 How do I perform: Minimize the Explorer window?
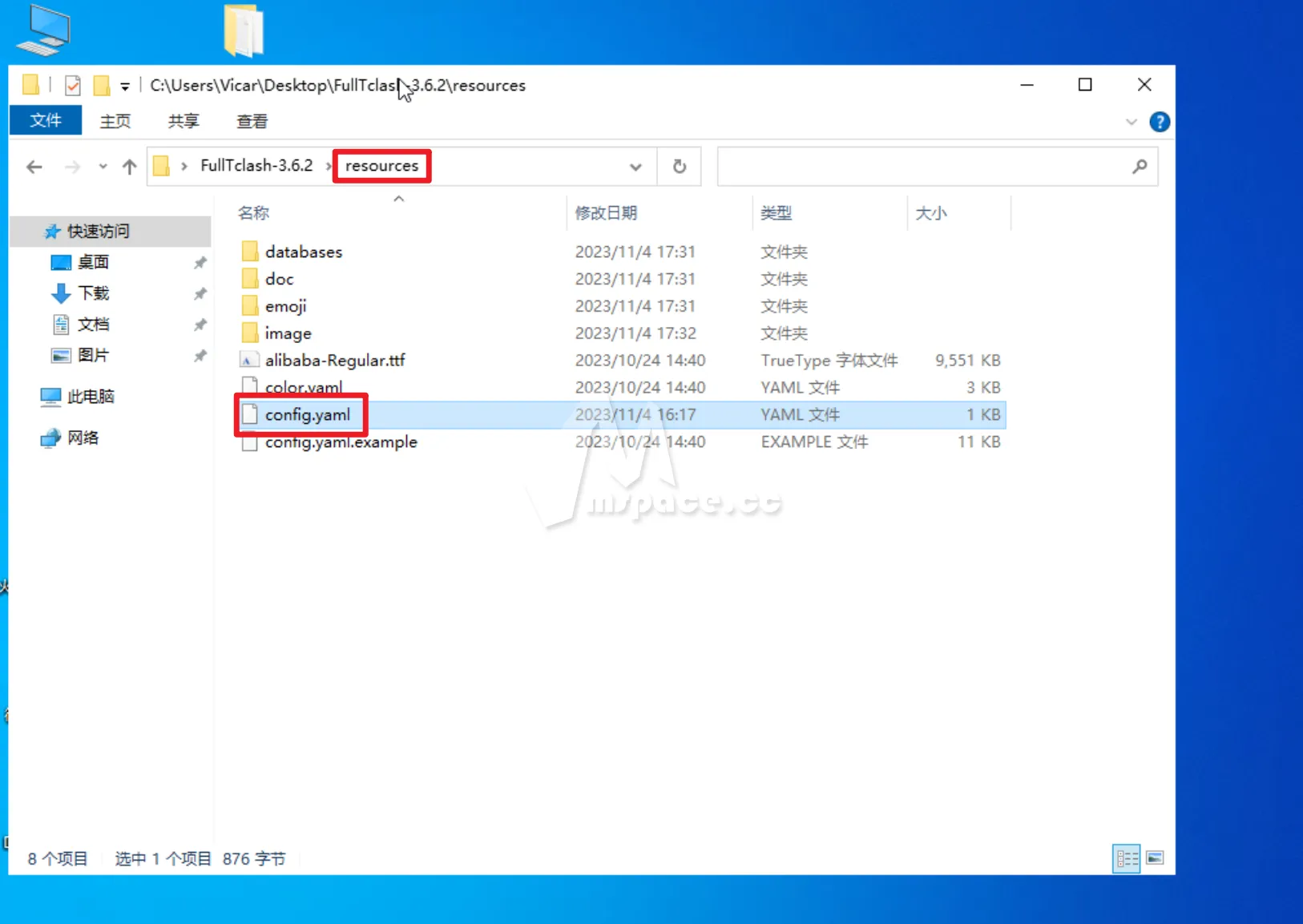(x=1027, y=85)
